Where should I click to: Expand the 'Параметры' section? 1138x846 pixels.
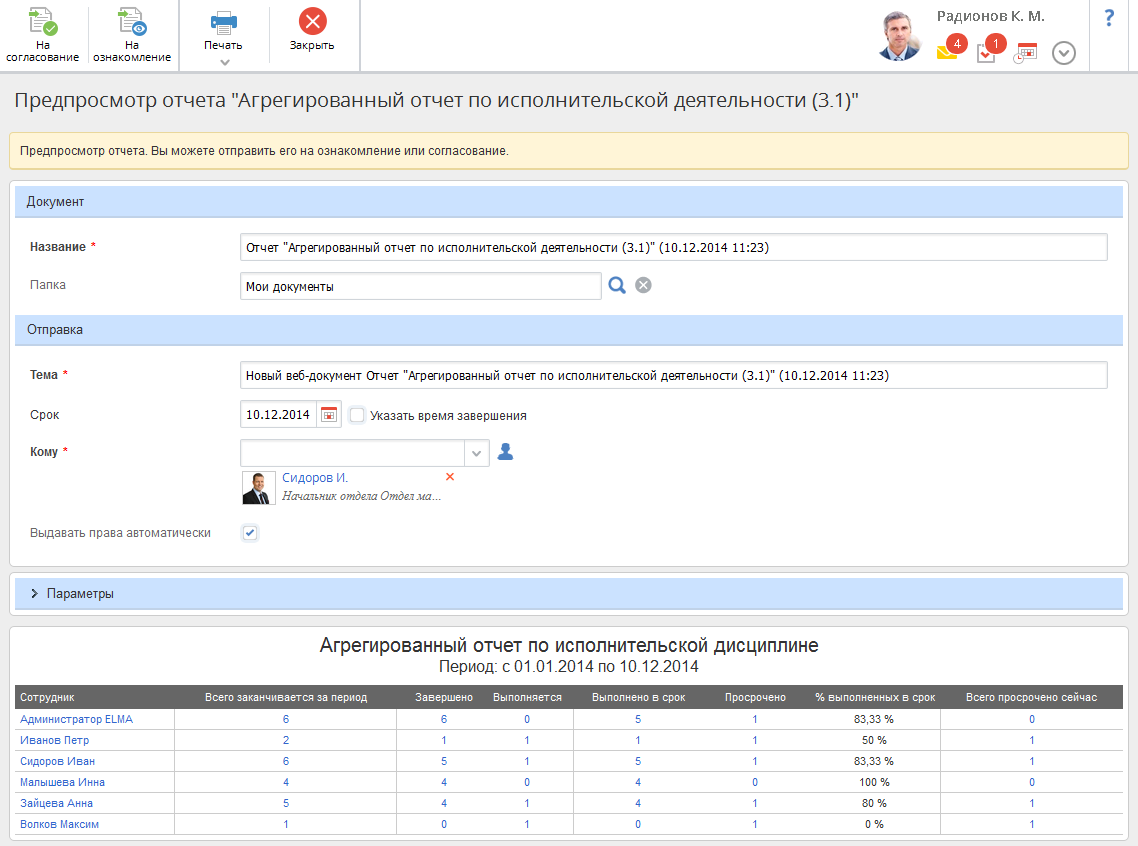[35, 594]
